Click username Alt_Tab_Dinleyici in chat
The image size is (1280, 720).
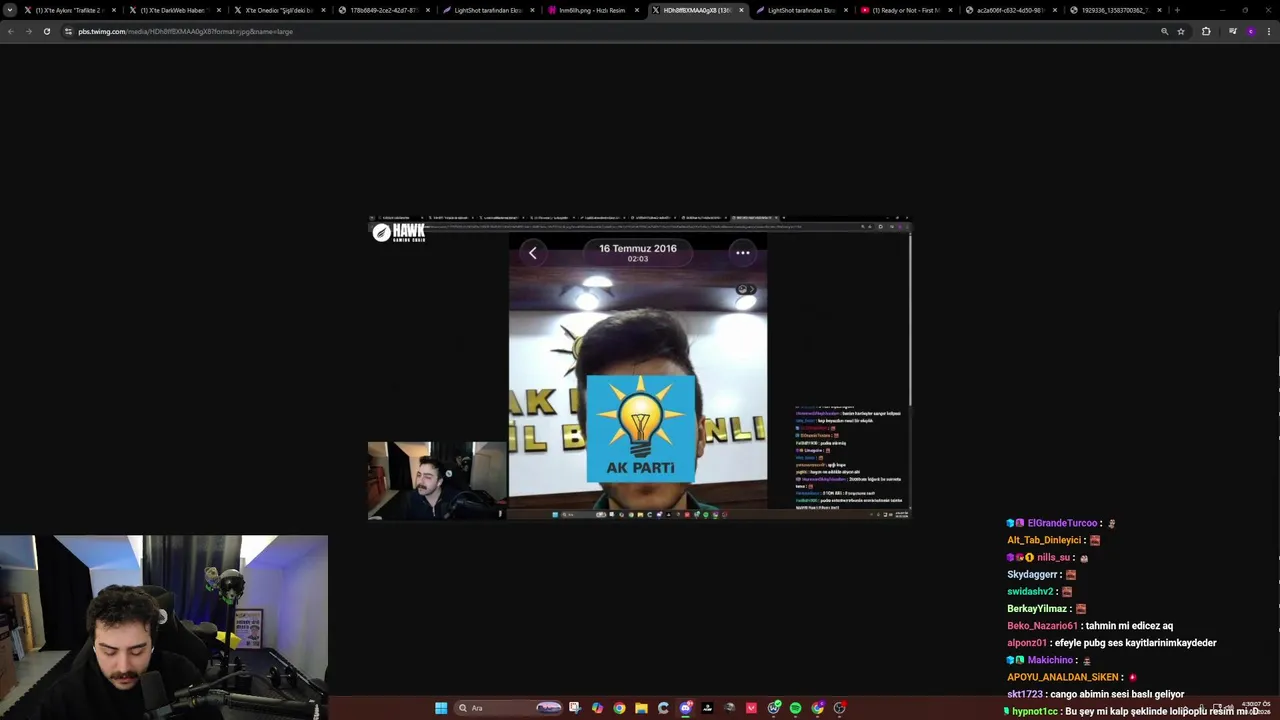coord(1044,540)
